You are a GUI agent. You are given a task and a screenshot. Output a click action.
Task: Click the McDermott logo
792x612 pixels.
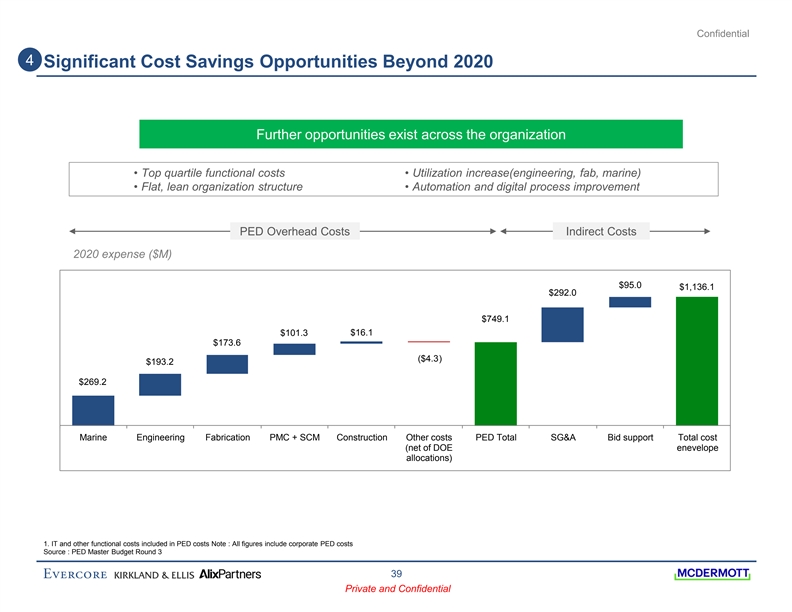pyautogui.click(x=712, y=574)
